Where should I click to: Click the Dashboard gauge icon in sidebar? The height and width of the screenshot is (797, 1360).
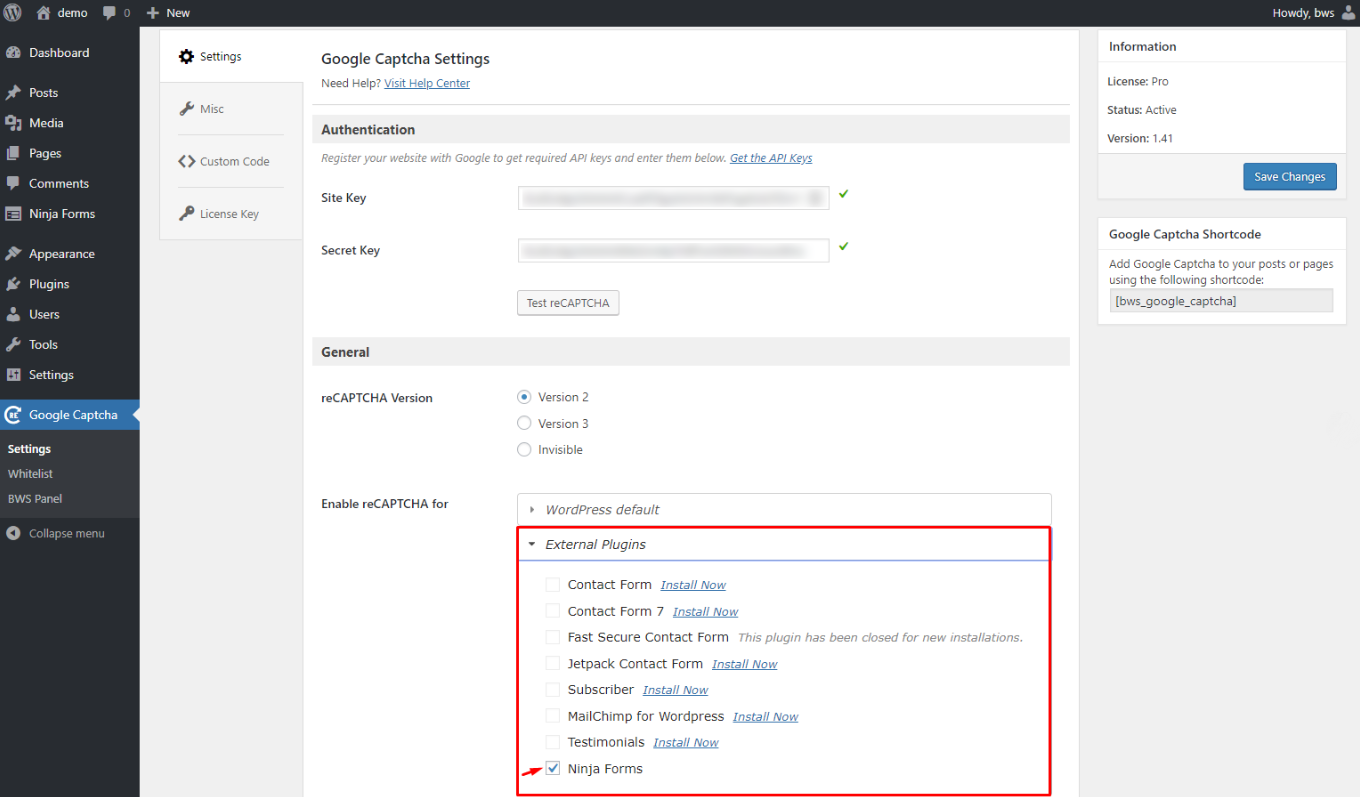[x=13, y=53]
